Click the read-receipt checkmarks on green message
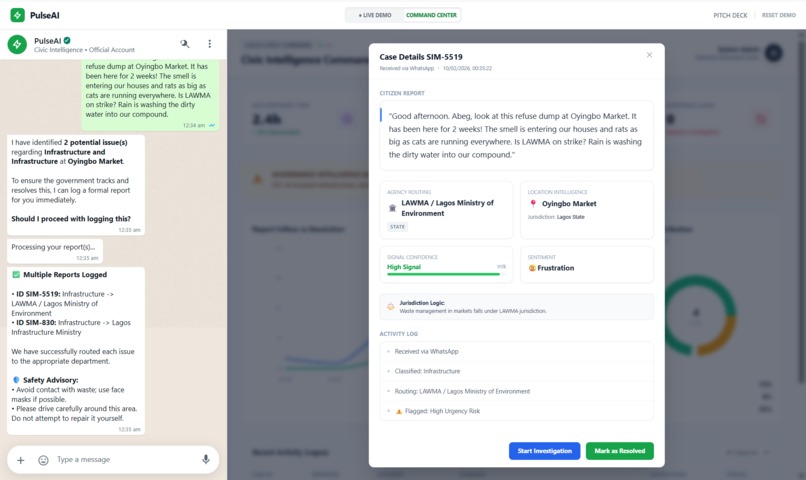This screenshot has height=480, width=806. tap(212, 125)
